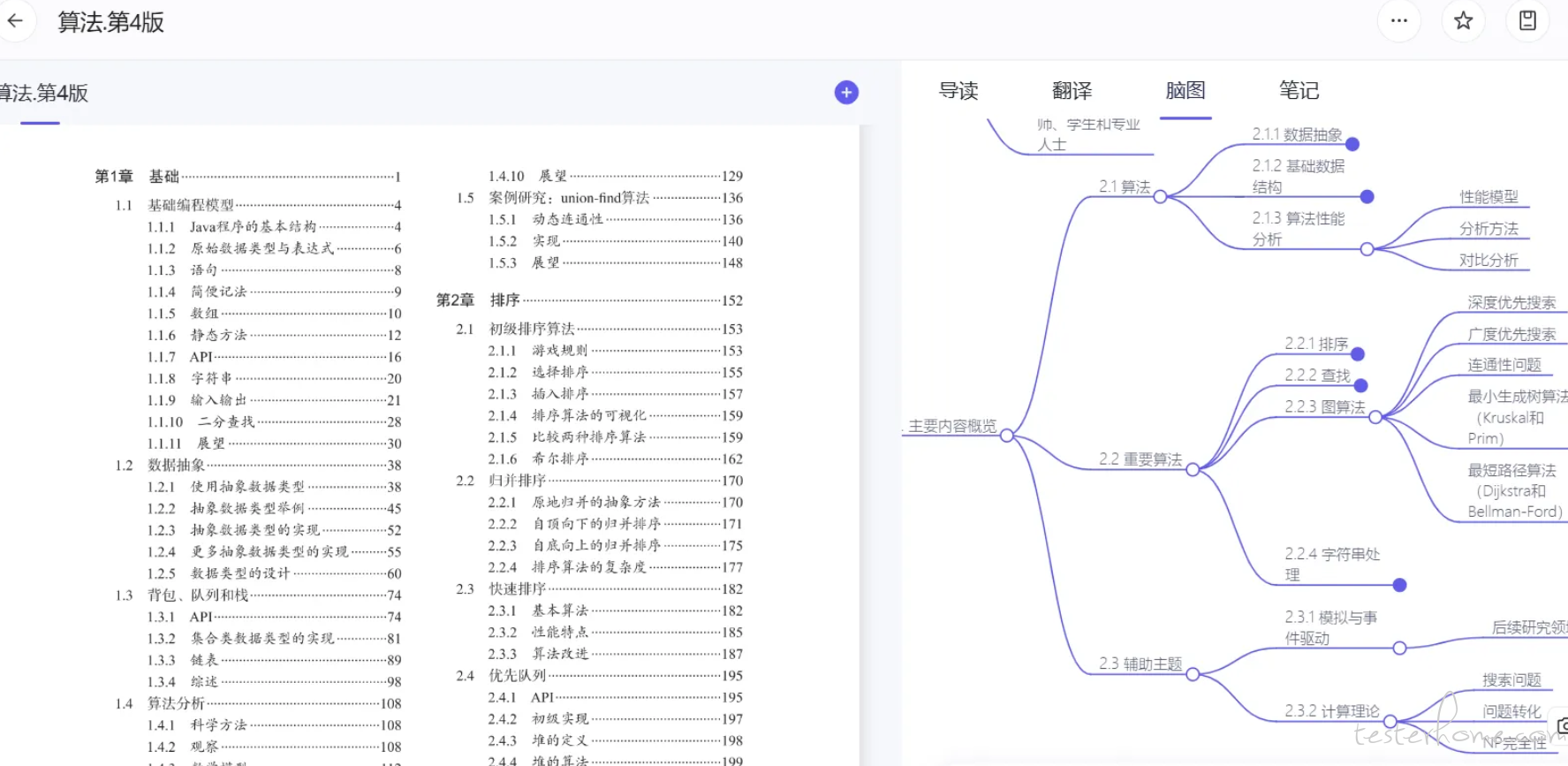Open the three-dots more options menu

1398,20
